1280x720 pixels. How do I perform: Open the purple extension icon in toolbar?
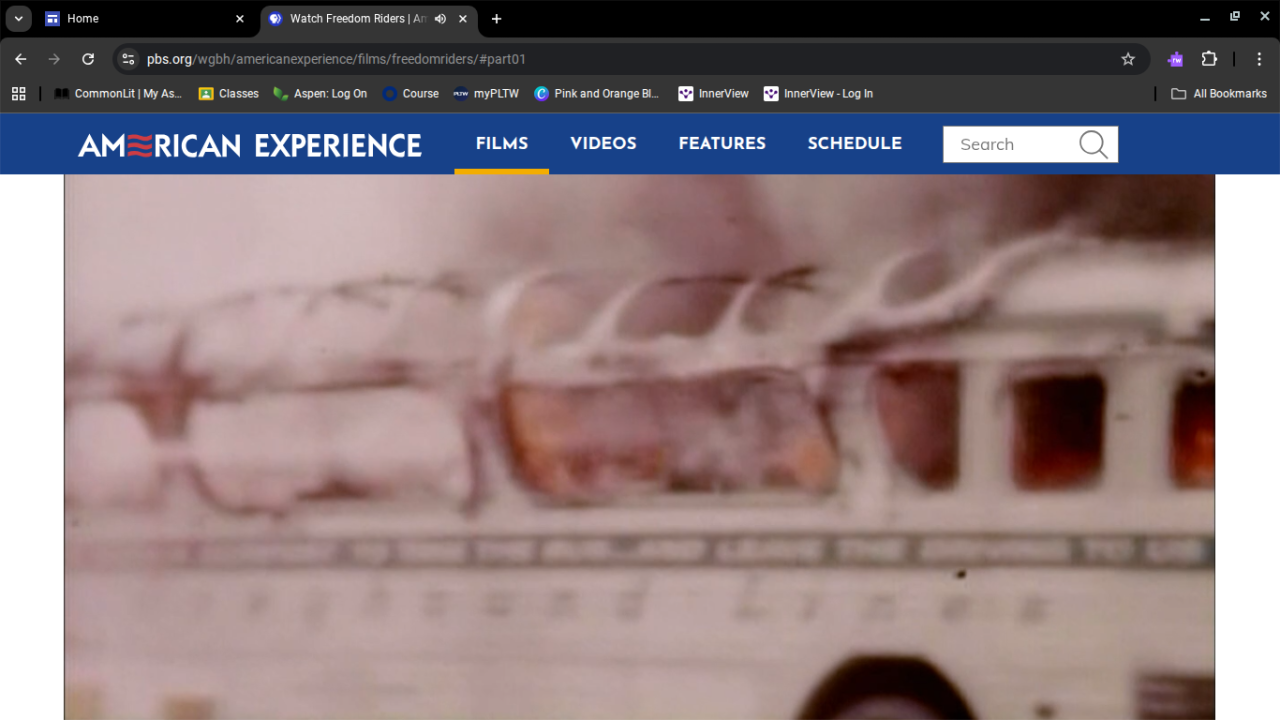1176,59
